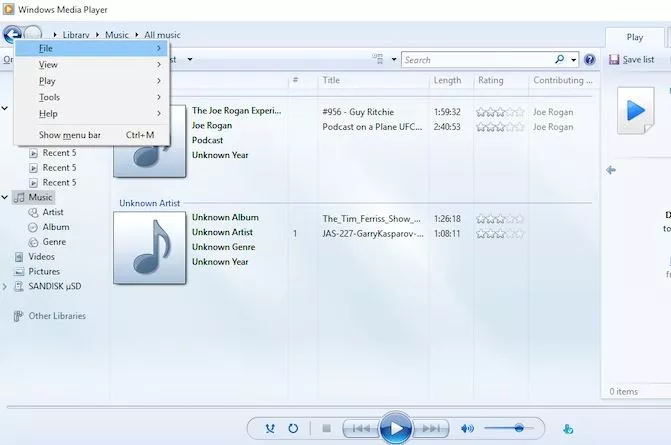671x445 pixels.
Task: Click the blue play placeholder thumbnail
Action: pos(635,110)
